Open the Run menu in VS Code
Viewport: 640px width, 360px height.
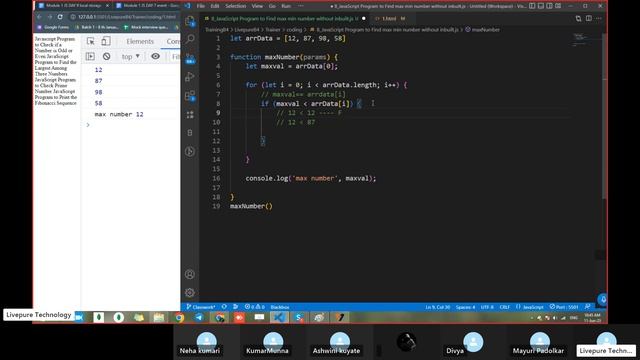coord(286,6)
